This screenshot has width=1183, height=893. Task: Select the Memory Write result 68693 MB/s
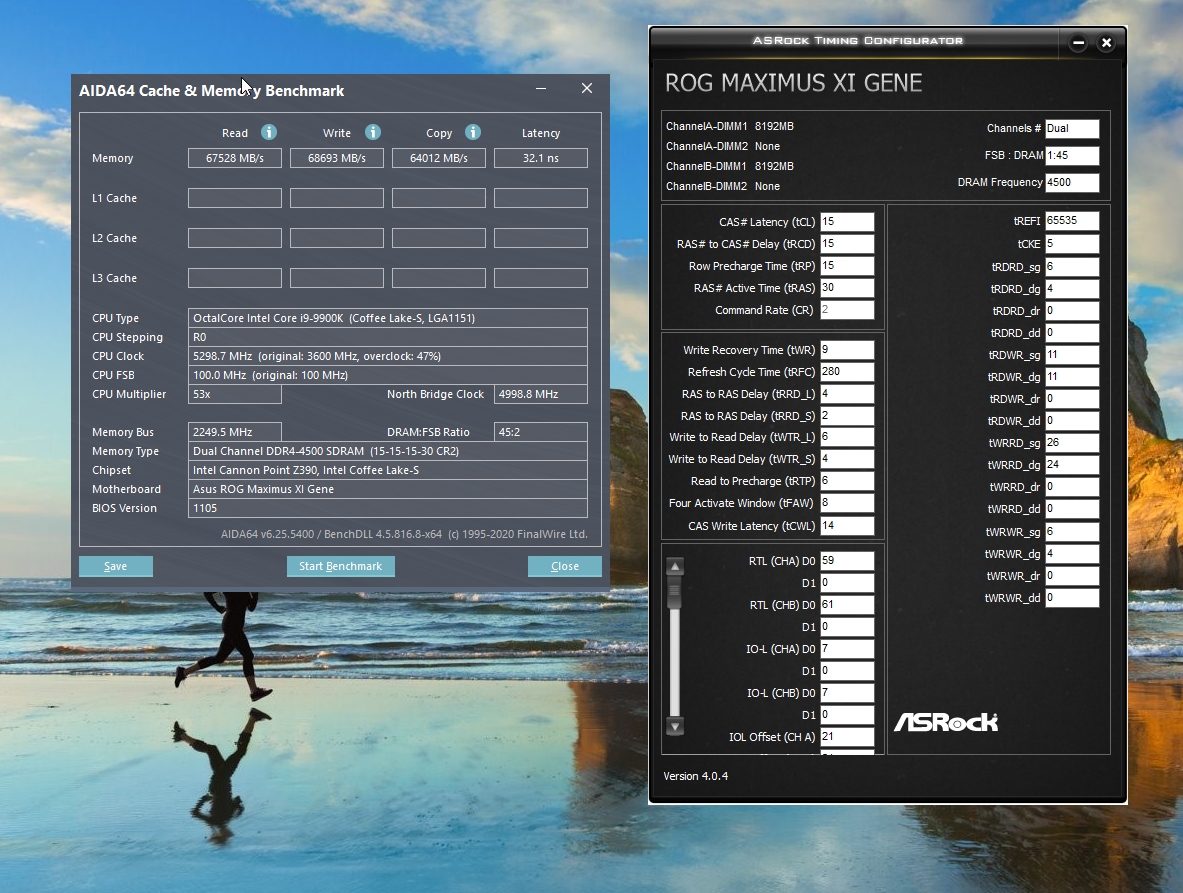point(336,158)
